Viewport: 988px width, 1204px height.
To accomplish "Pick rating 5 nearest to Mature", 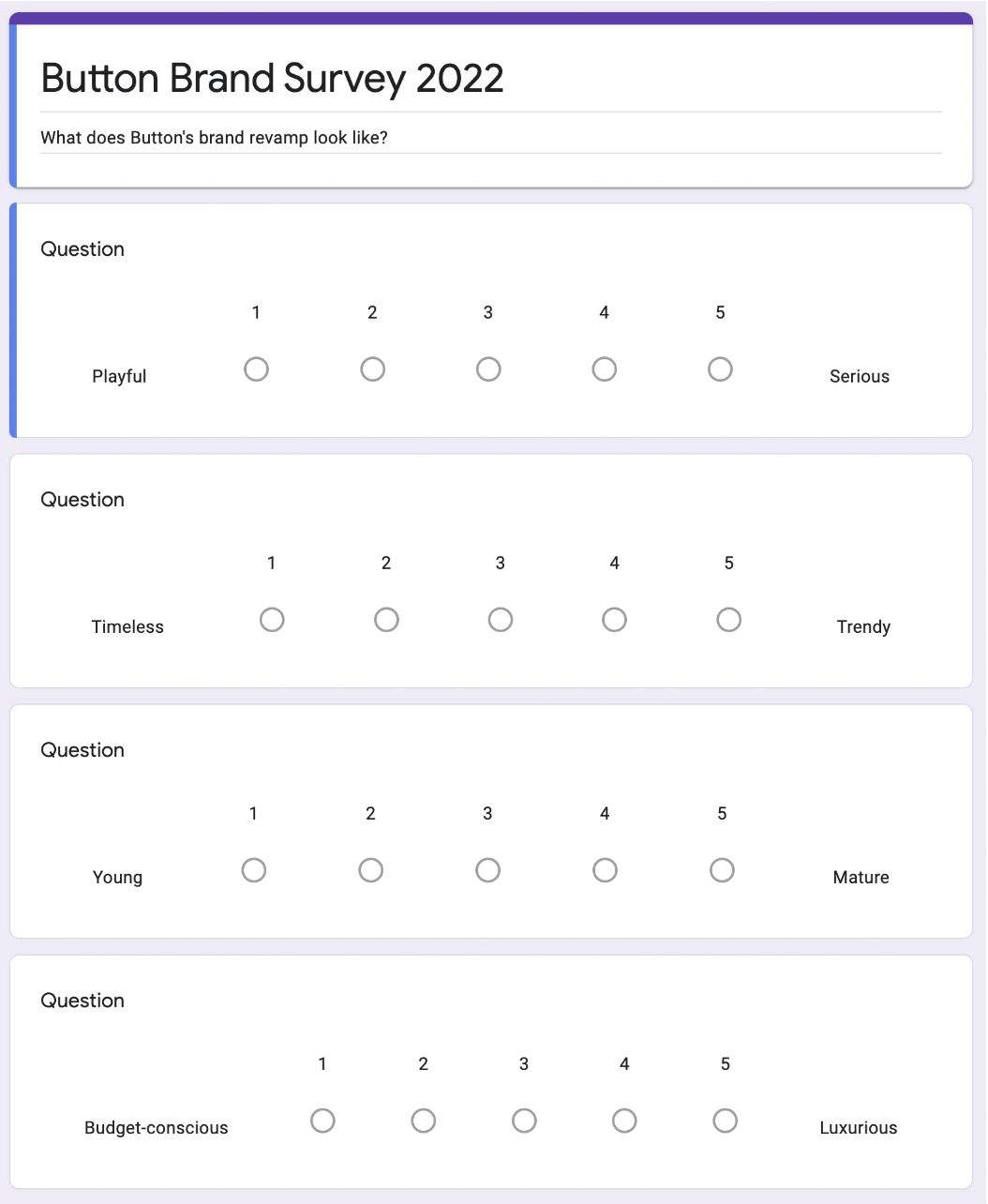I will pyautogui.click(x=722, y=870).
